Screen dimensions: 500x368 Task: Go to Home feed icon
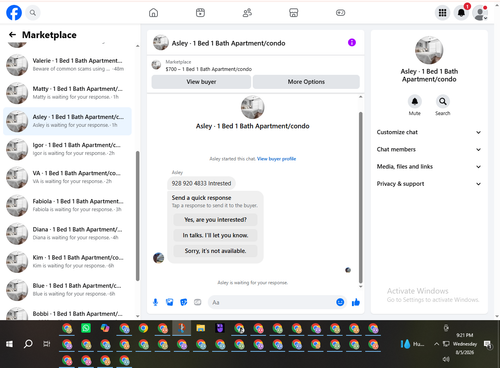pyautogui.click(x=153, y=13)
